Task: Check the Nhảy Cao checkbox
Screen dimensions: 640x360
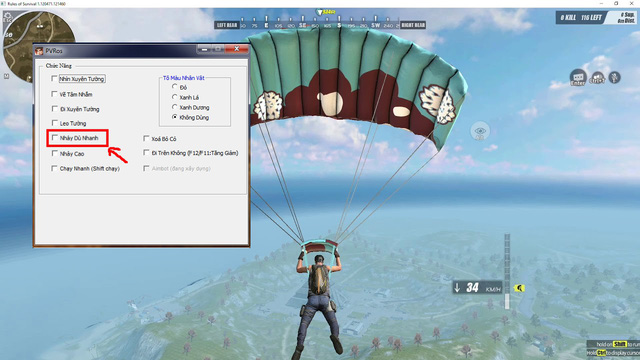Action: [x=54, y=153]
